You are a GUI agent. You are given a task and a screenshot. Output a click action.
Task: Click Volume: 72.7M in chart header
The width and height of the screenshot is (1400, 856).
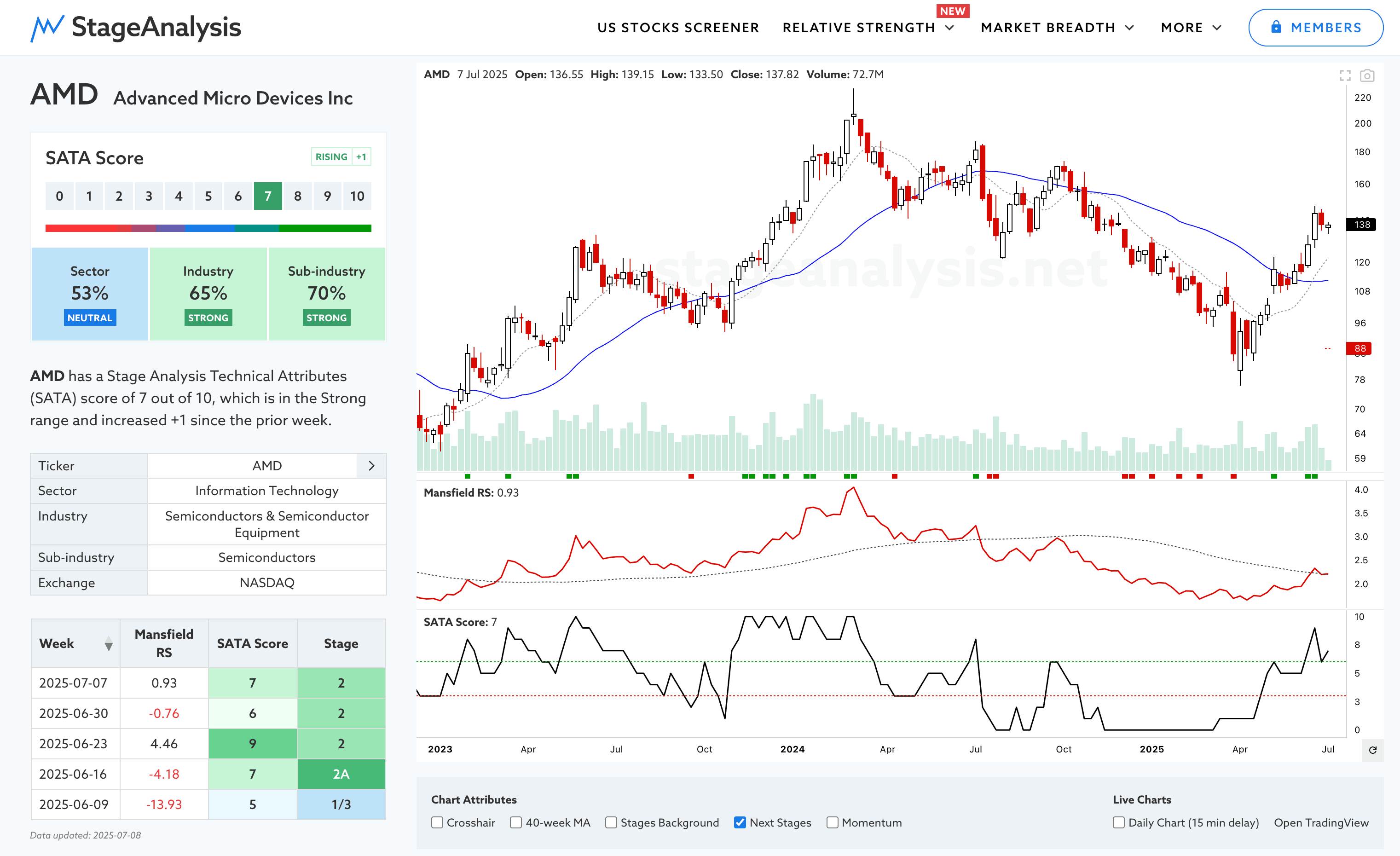pyautogui.click(x=845, y=75)
